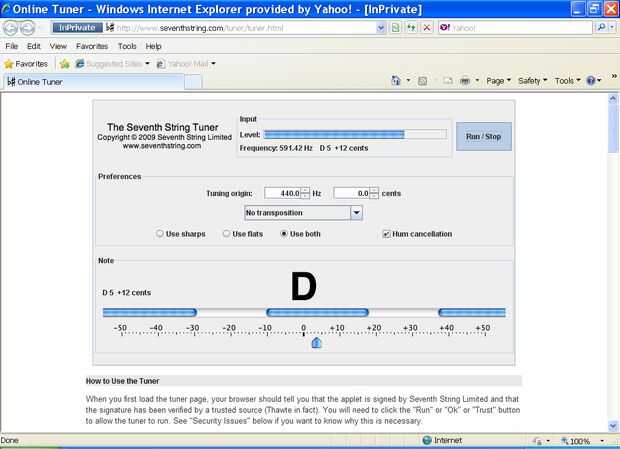The width and height of the screenshot is (620, 449).
Task: Click the seventhstring.com address bar URL
Action: tap(200, 28)
